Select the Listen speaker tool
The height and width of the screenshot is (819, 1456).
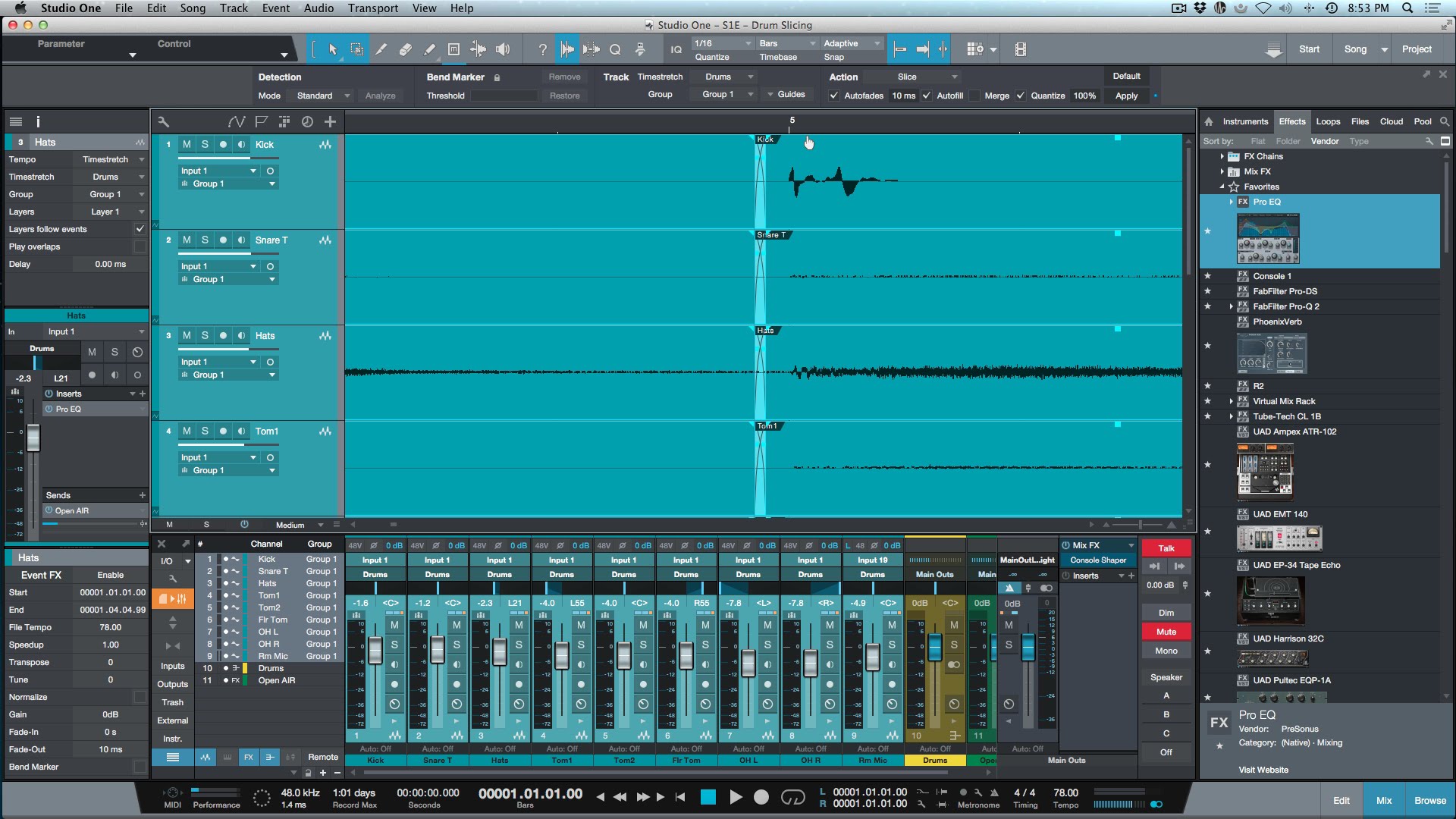pos(503,50)
